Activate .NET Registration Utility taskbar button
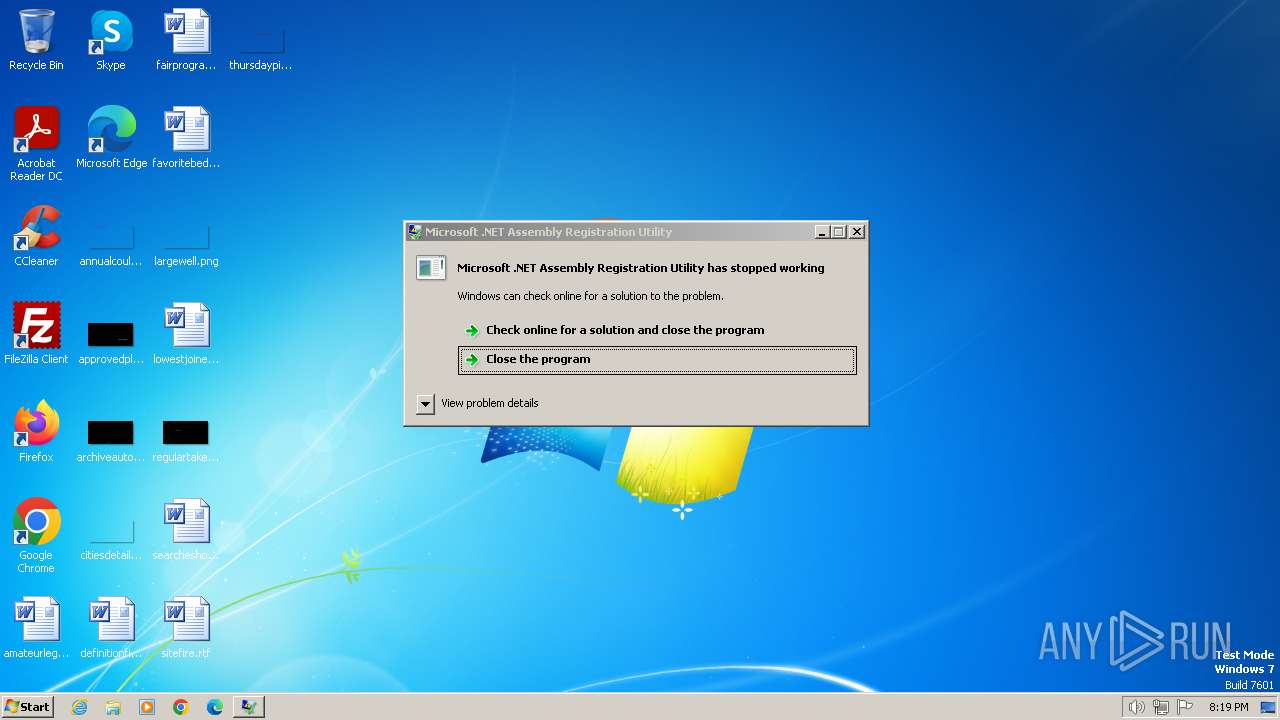 249,707
